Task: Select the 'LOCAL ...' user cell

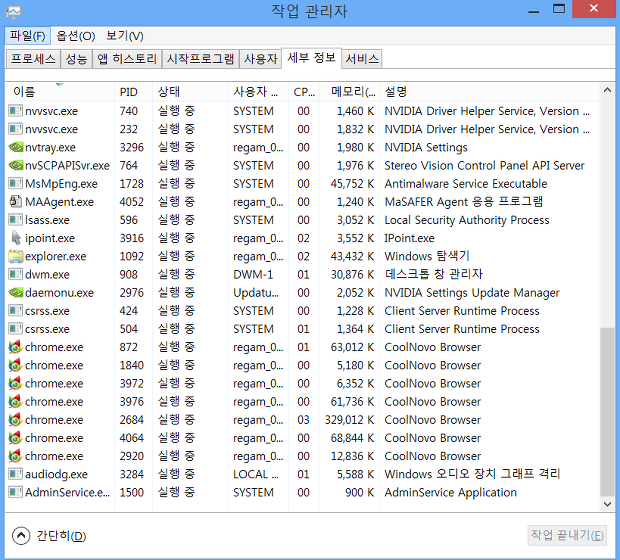Action: point(256,474)
